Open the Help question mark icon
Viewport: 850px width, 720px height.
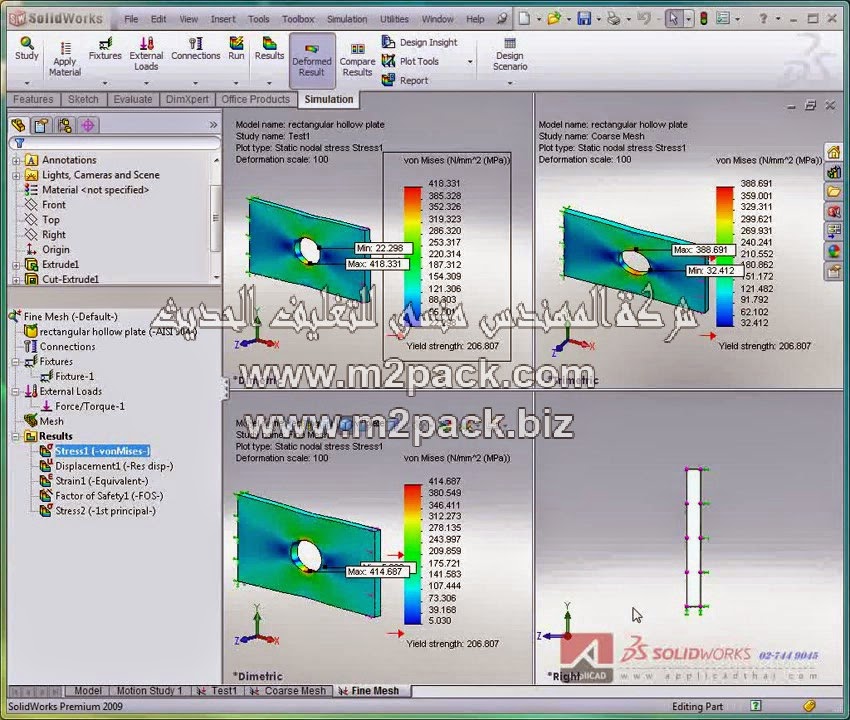tap(763, 19)
